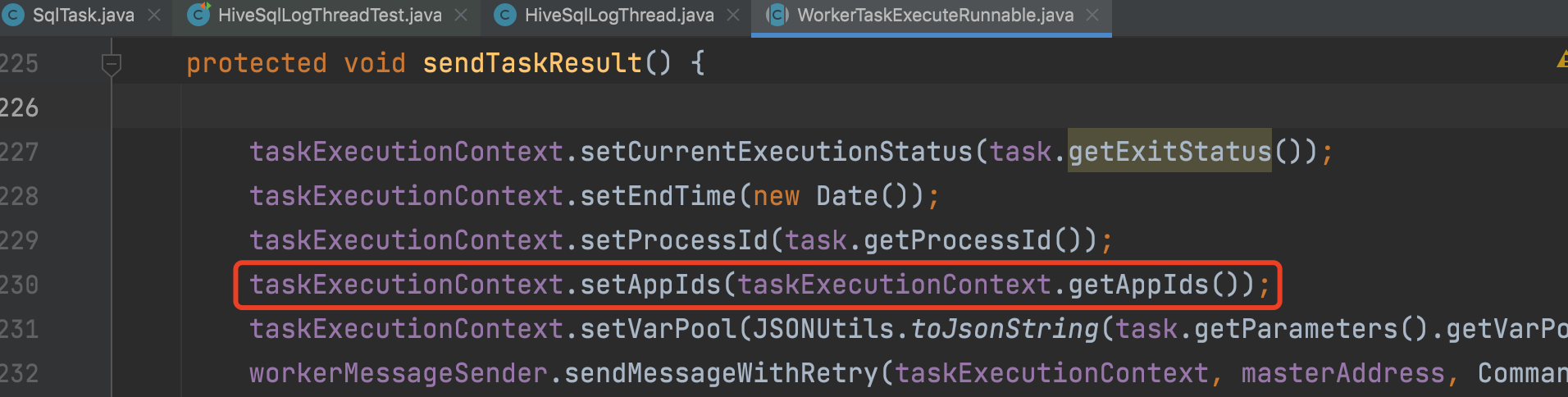This screenshot has height=397, width=1568.
Task: Click the sendTaskResult method name
Action: click(531, 63)
